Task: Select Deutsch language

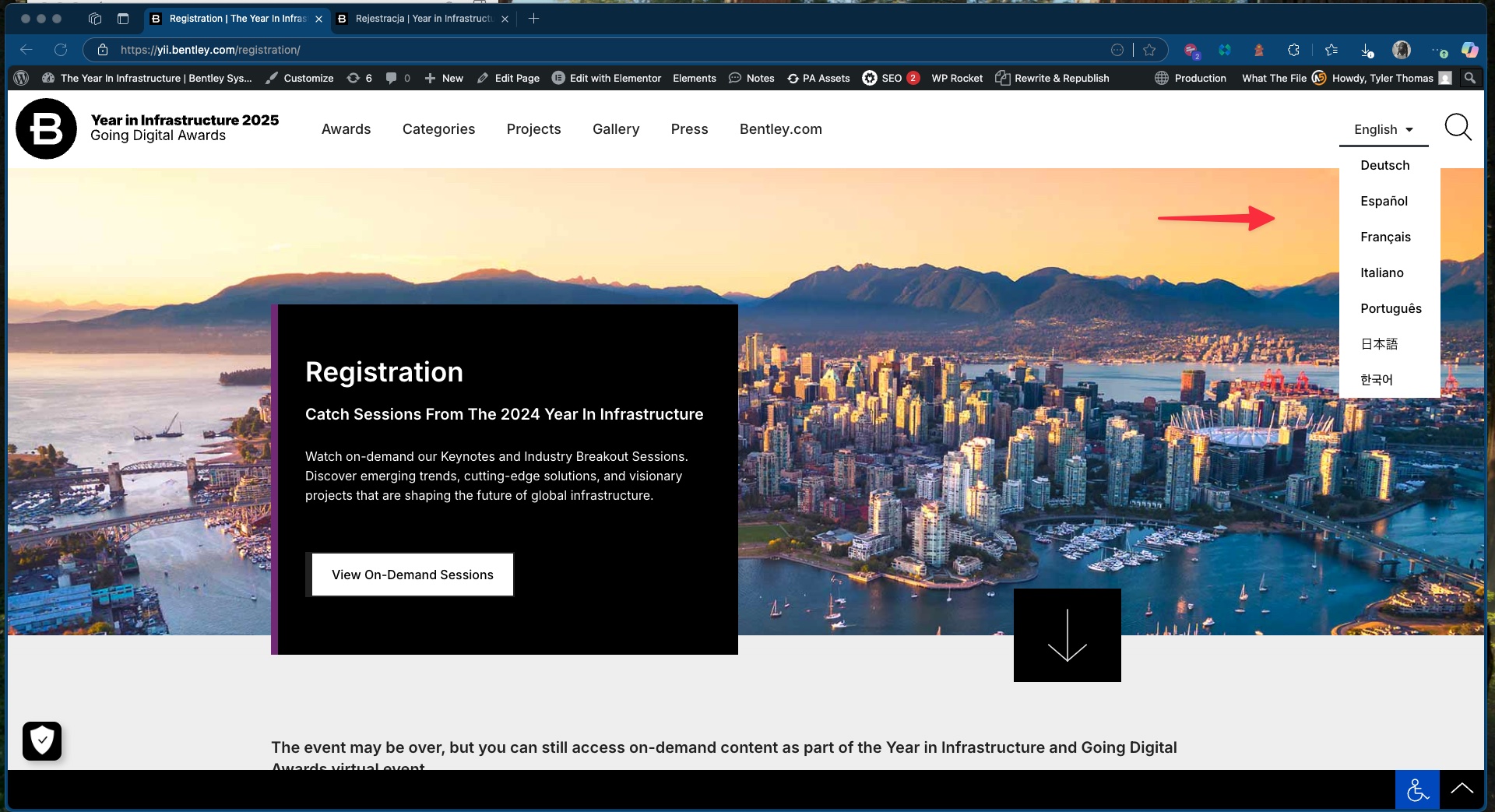Action: [x=1384, y=165]
